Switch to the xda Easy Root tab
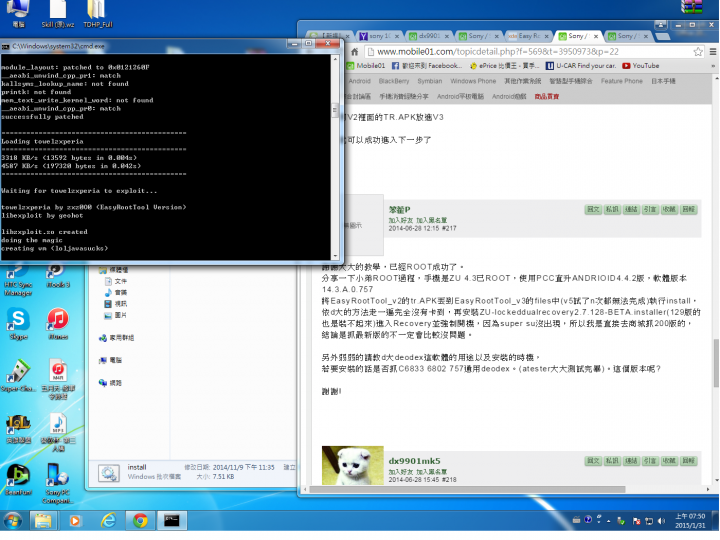 point(528,36)
